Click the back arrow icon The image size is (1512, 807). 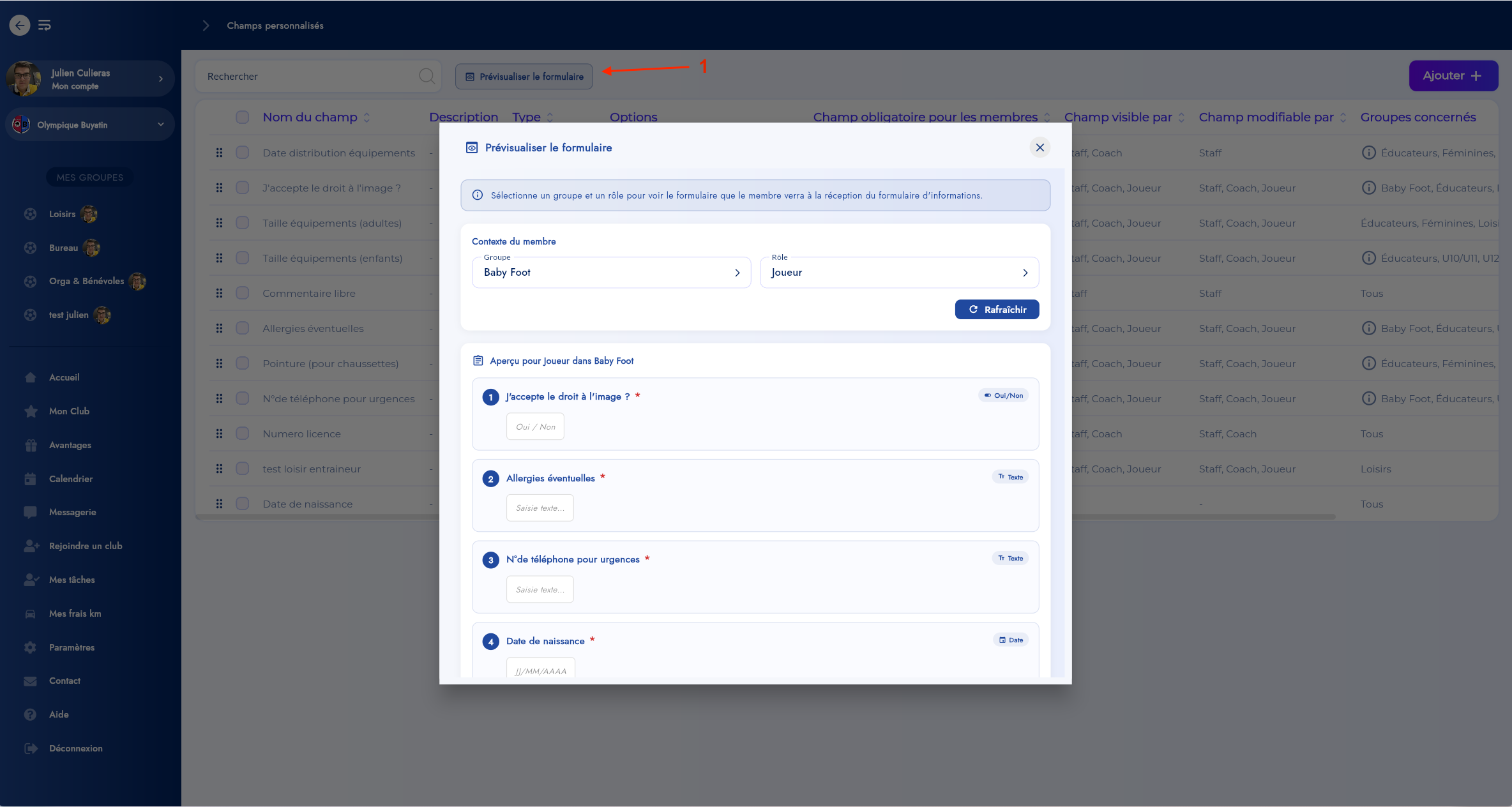[20, 25]
